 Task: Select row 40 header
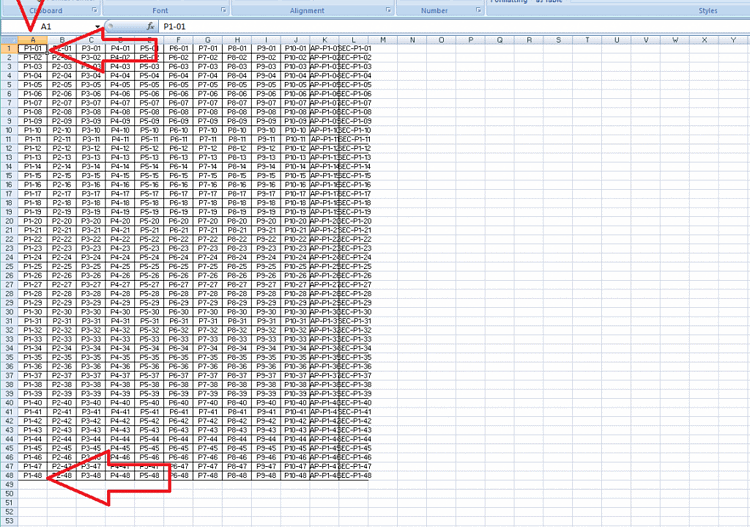tap(9, 403)
